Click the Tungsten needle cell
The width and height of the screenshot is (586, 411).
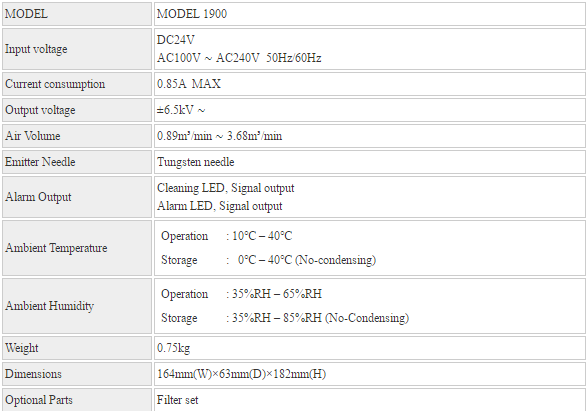point(370,162)
